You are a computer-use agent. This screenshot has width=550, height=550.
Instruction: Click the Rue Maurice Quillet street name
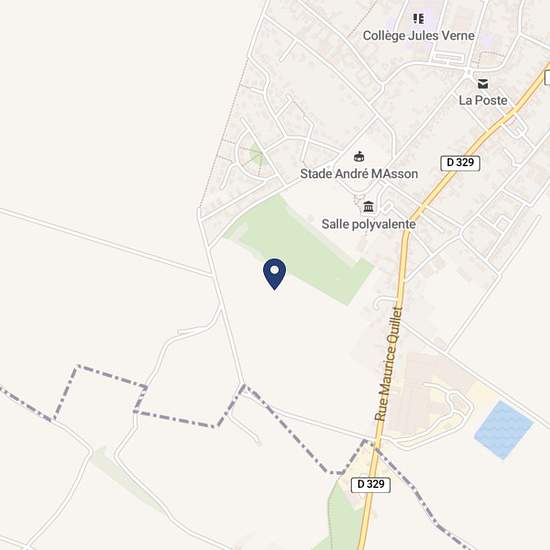pyautogui.click(x=388, y=363)
